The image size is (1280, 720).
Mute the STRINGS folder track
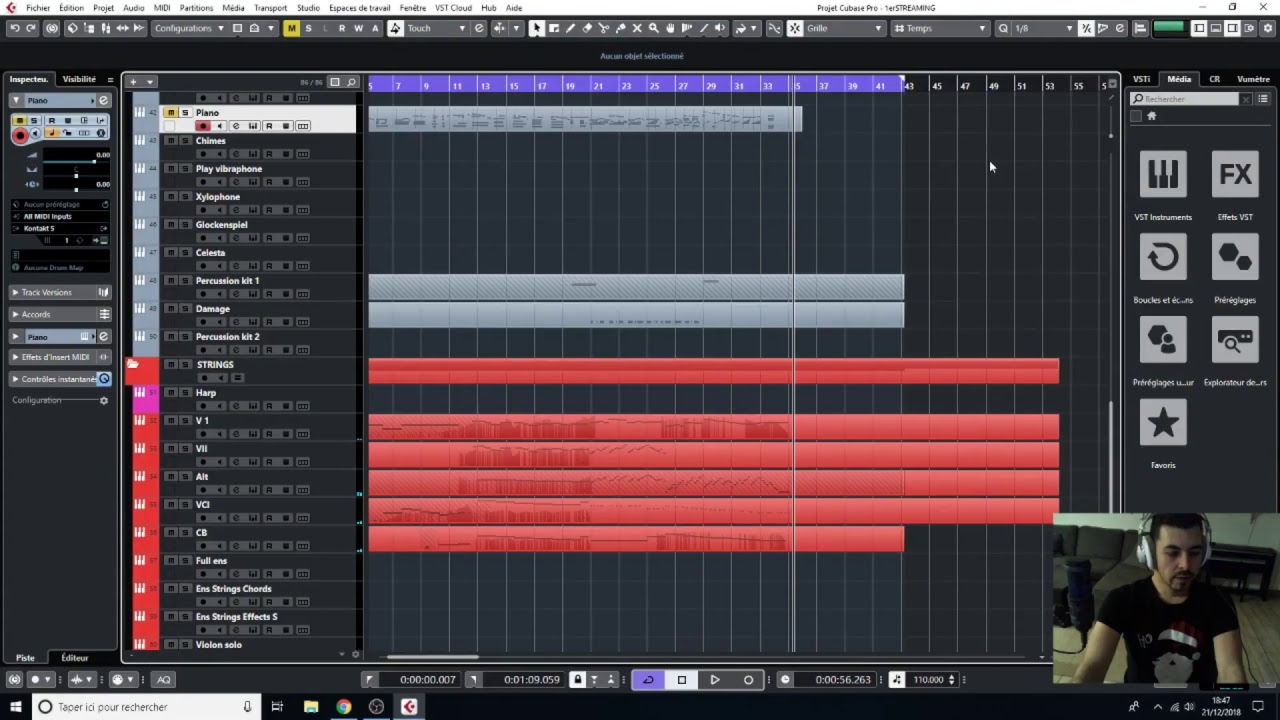pos(170,365)
